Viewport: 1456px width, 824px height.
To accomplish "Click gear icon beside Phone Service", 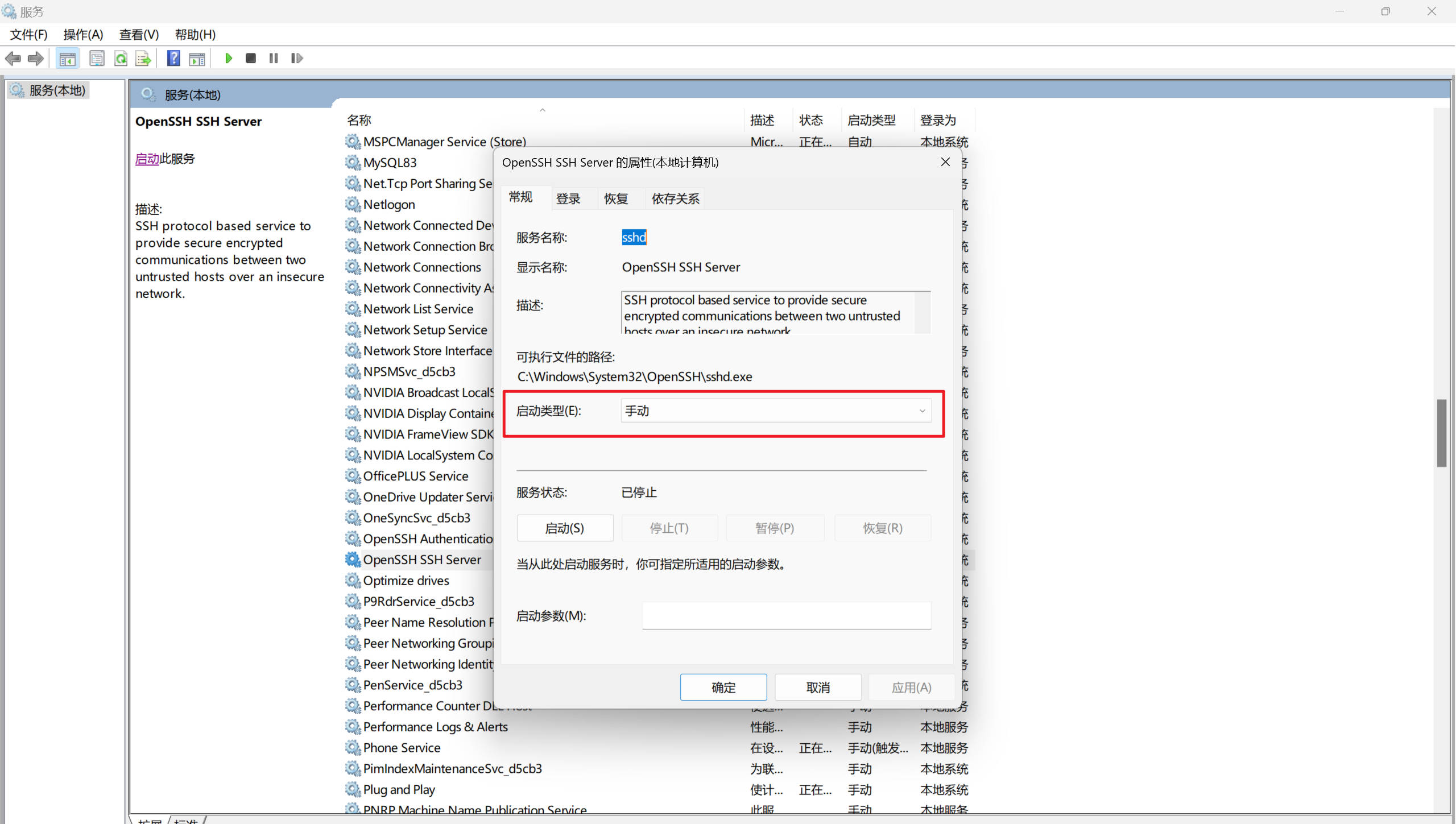I will coord(353,748).
